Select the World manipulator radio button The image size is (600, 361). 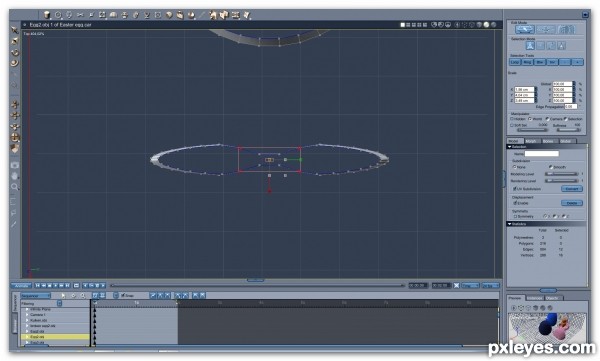pos(530,119)
